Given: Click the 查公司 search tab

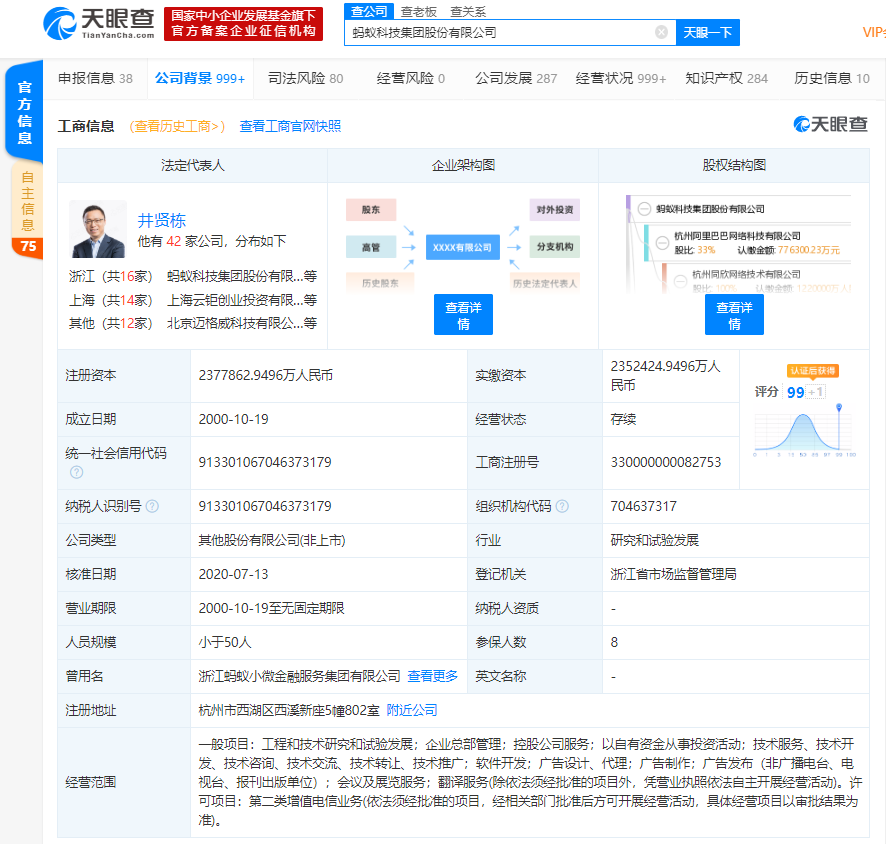Looking at the screenshot, I should (x=369, y=11).
